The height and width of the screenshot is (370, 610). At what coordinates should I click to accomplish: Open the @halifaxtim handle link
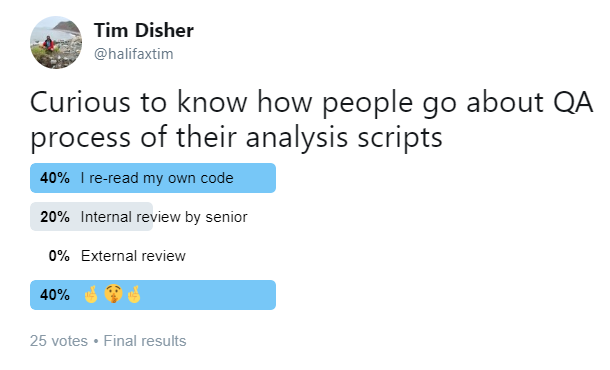click(x=133, y=54)
